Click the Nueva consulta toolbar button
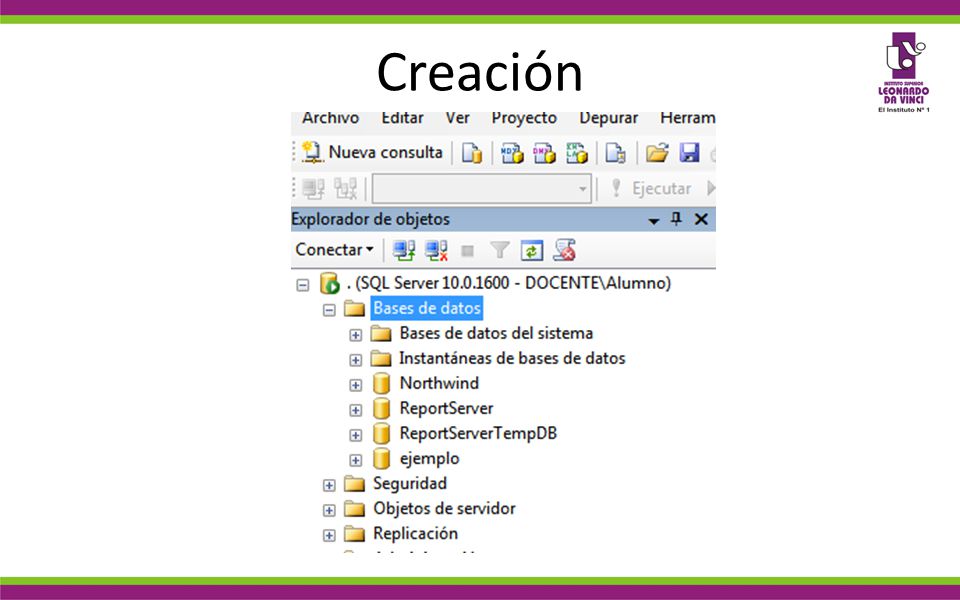This screenshot has height=600, width=960. (x=372, y=152)
